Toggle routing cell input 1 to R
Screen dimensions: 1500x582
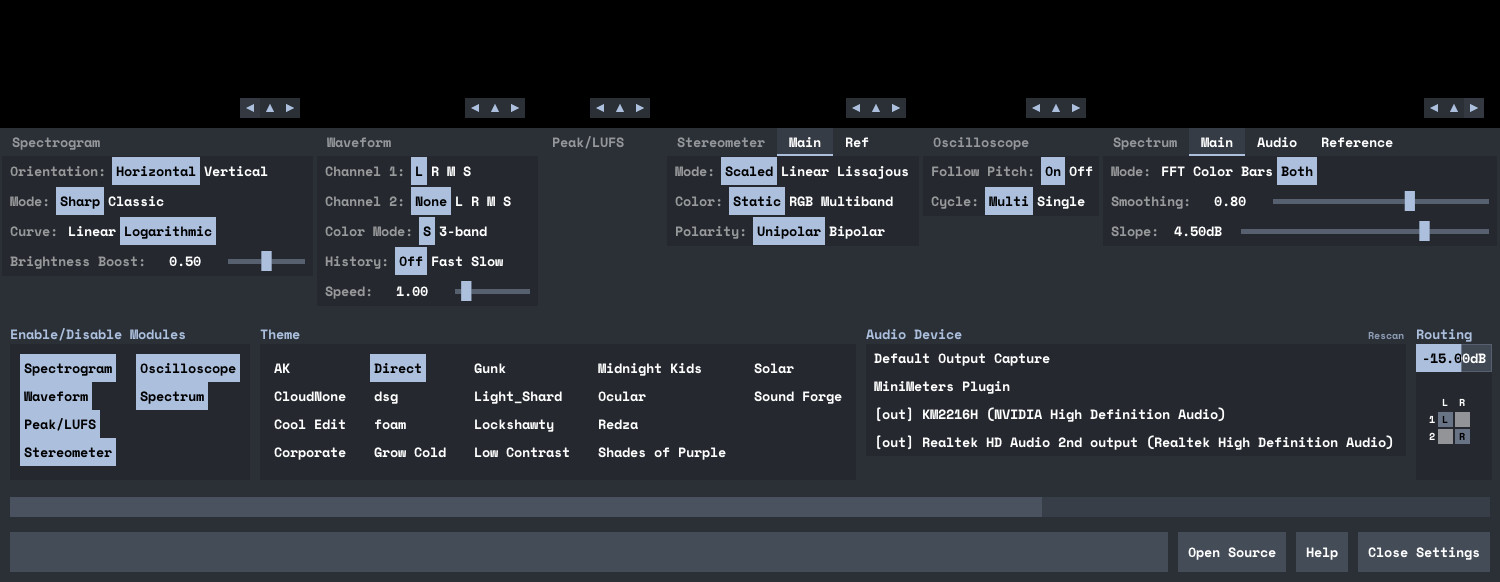point(1462,420)
